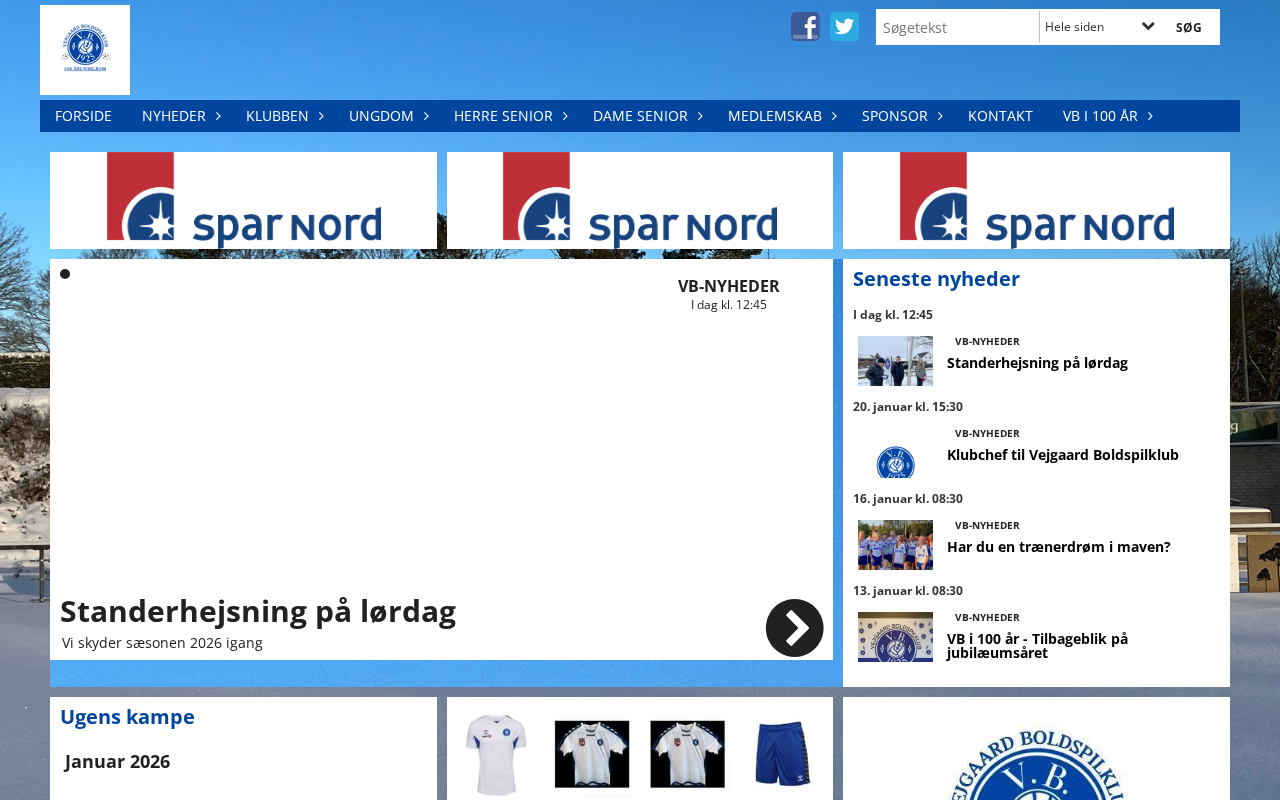This screenshot has width=1280, height=800.
Task: Click the Klubchef news thumbnail logo
Action: 895,453
